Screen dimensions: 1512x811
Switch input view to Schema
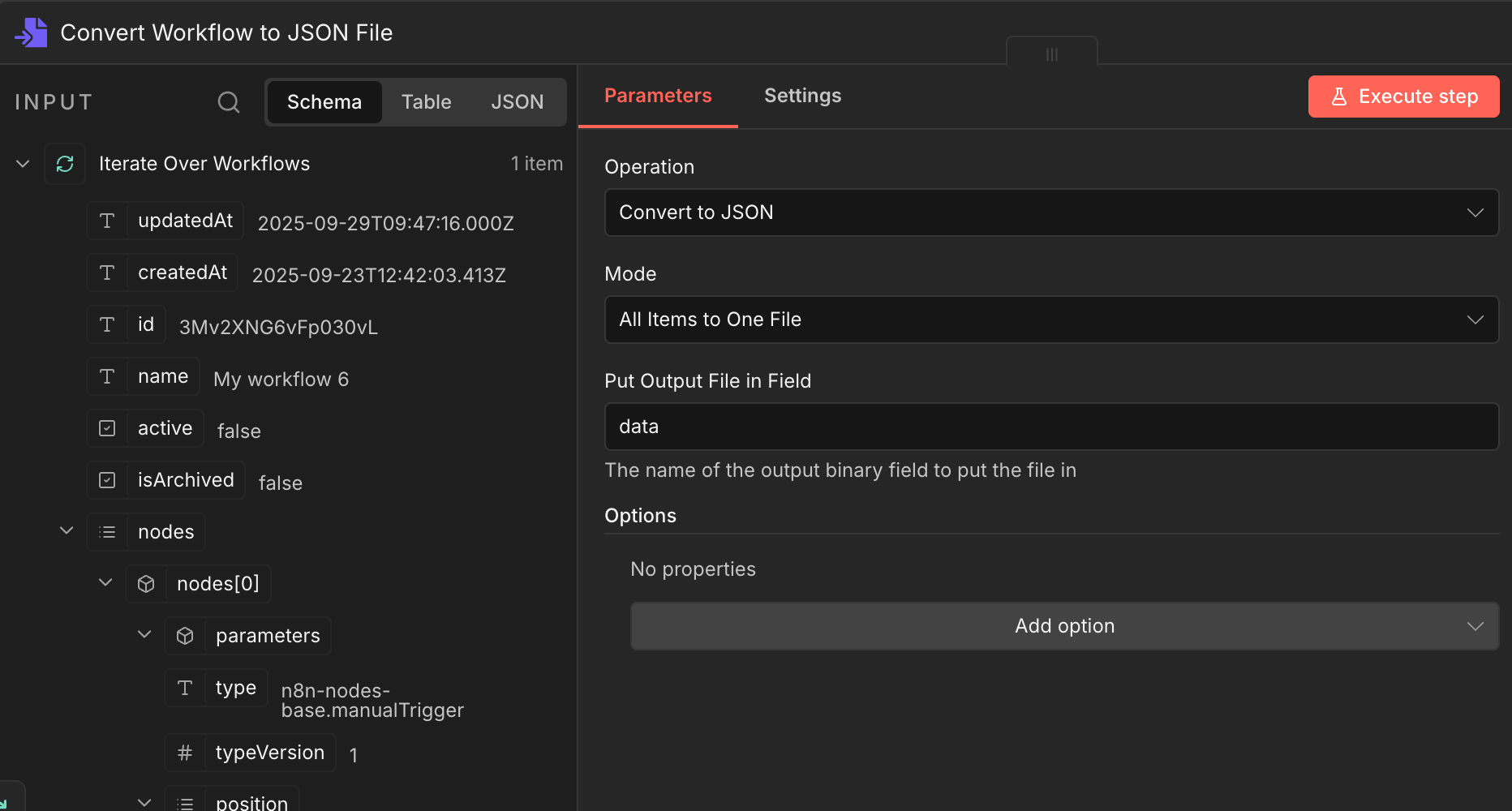point(324,102)
